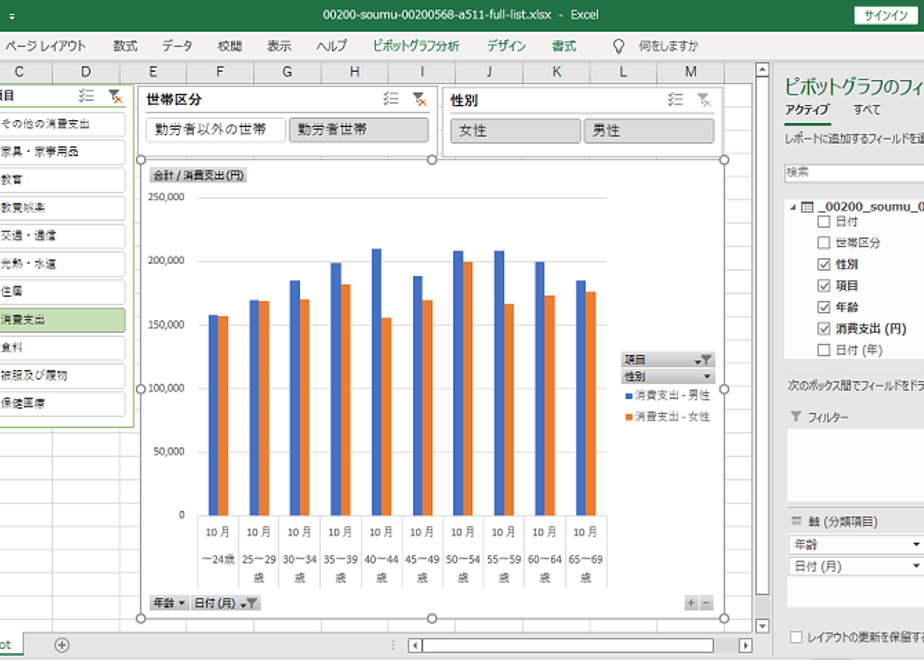924x660 pixels.
Task: Open the ページ レイアウト ribbon tab
Action: 45,46
